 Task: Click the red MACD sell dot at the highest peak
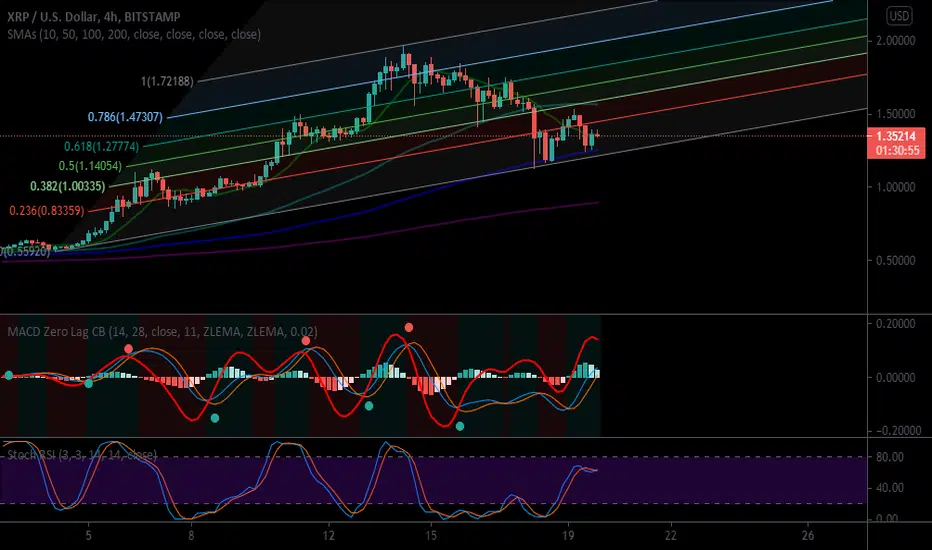click(409, 327)
